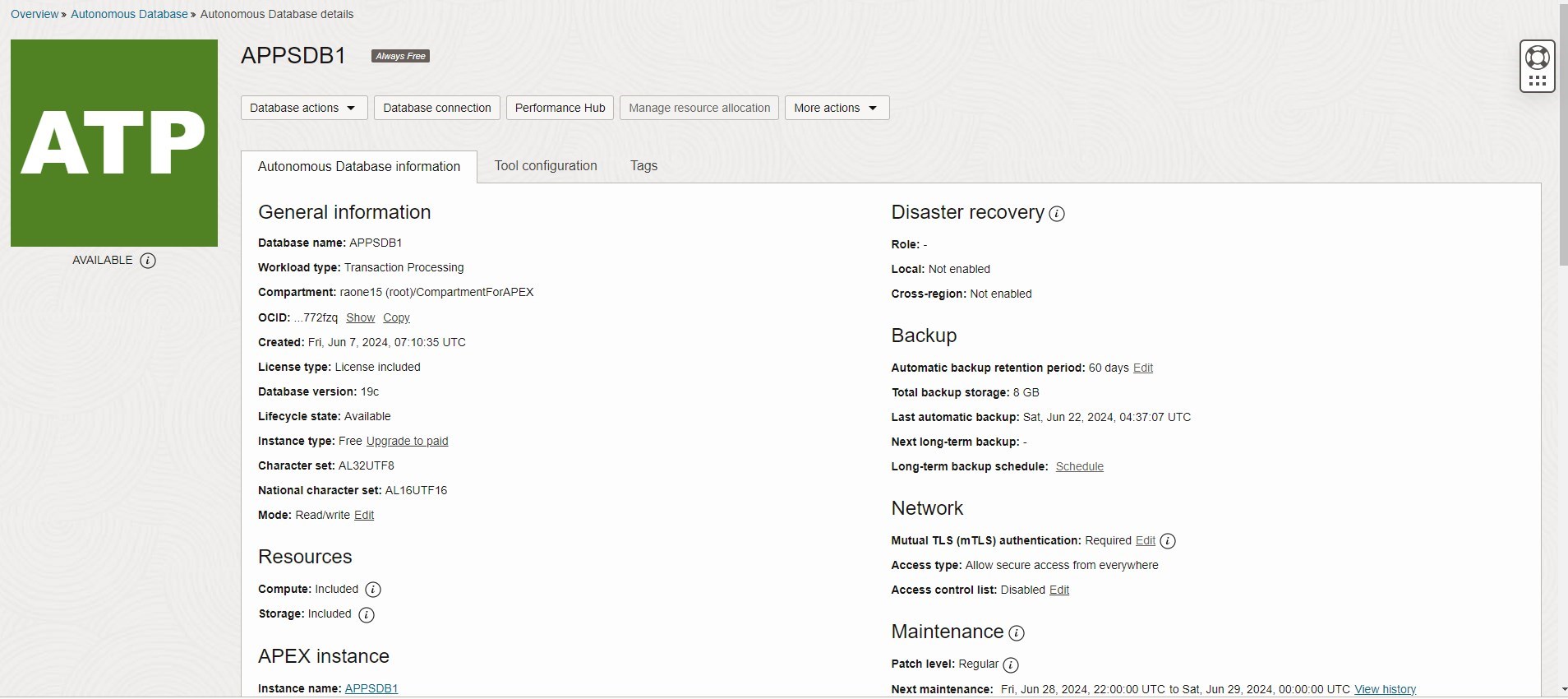The image size is (1568, 699).
Task: Open the APPSDB1 APEX instance link
Action: pyautogui.click(x=371, y=688)
